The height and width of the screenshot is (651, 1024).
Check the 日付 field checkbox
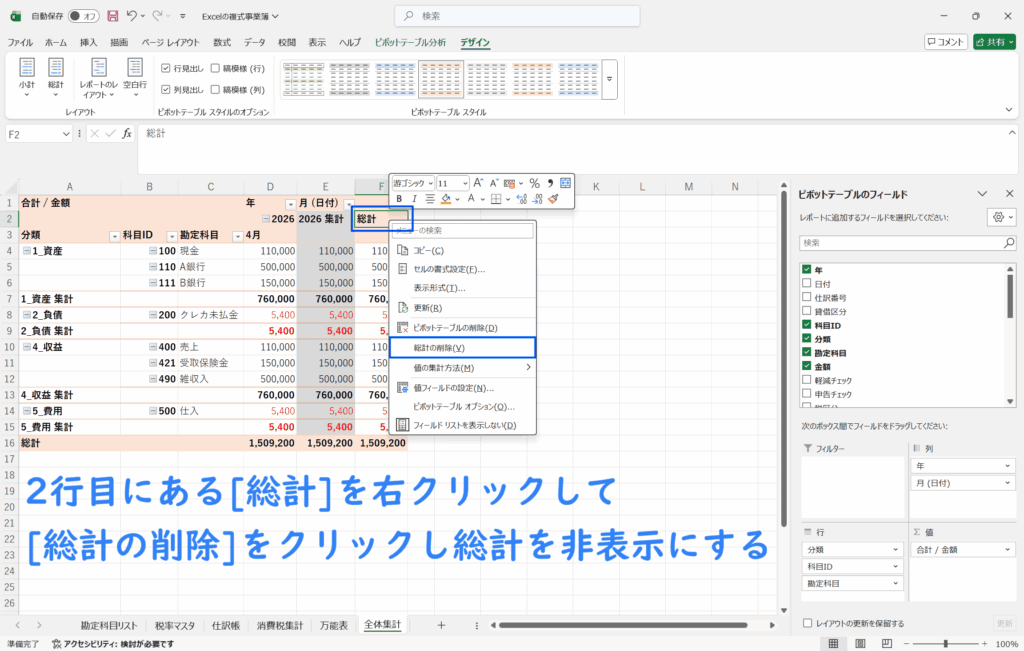click(807, 284)
